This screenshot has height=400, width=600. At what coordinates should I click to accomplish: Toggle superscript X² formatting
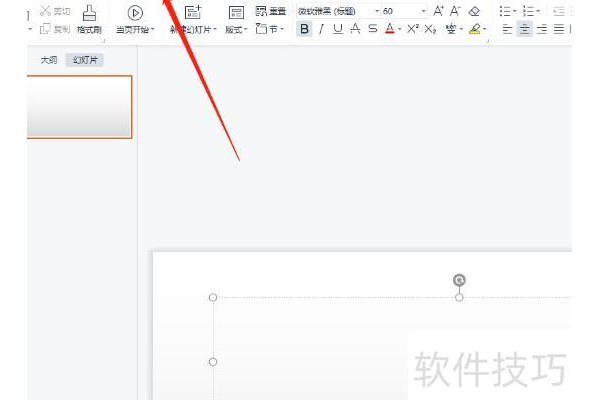(x=412, y=28)
